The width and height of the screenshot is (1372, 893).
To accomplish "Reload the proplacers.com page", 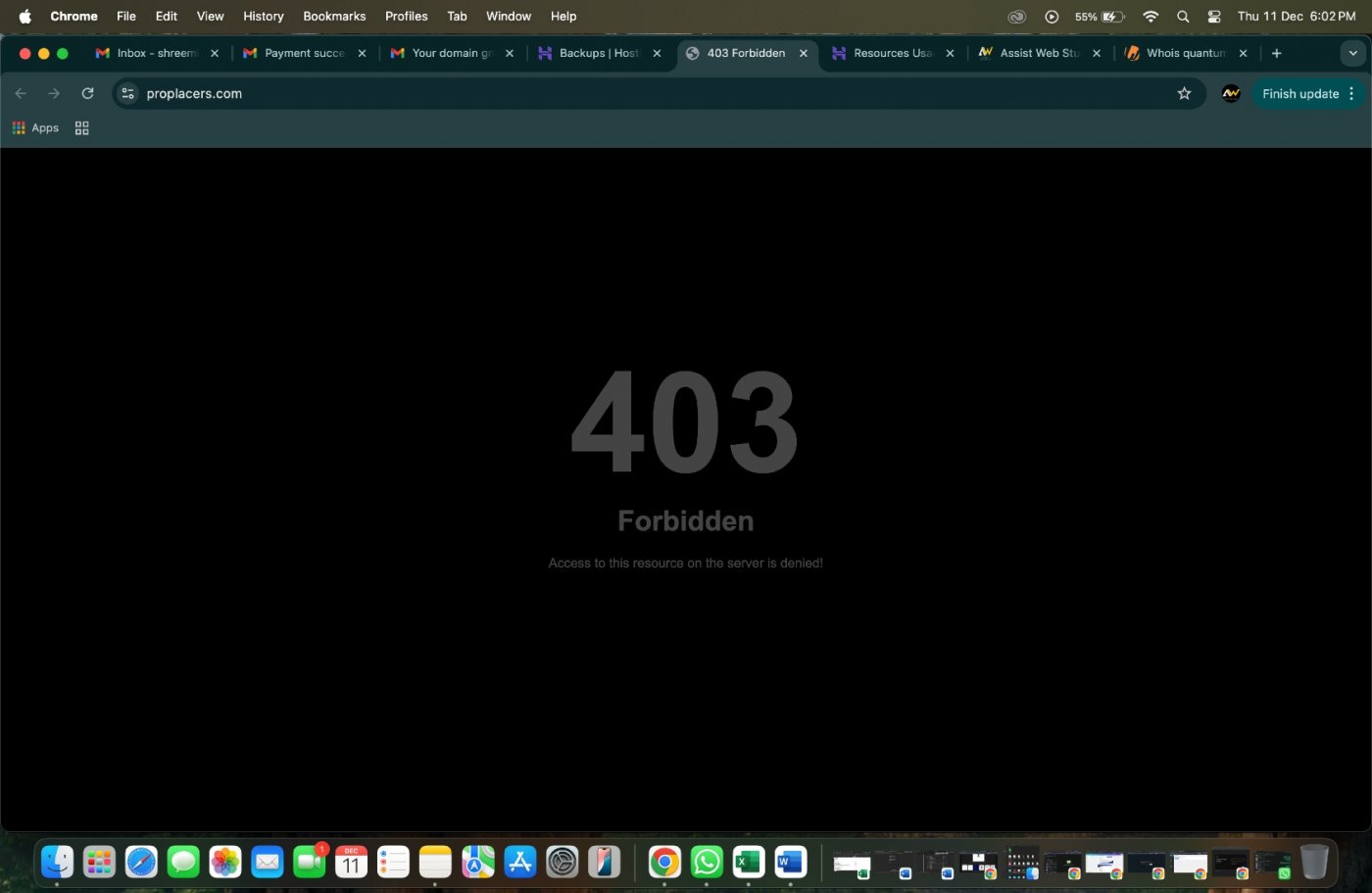I will tap(87, 93).
